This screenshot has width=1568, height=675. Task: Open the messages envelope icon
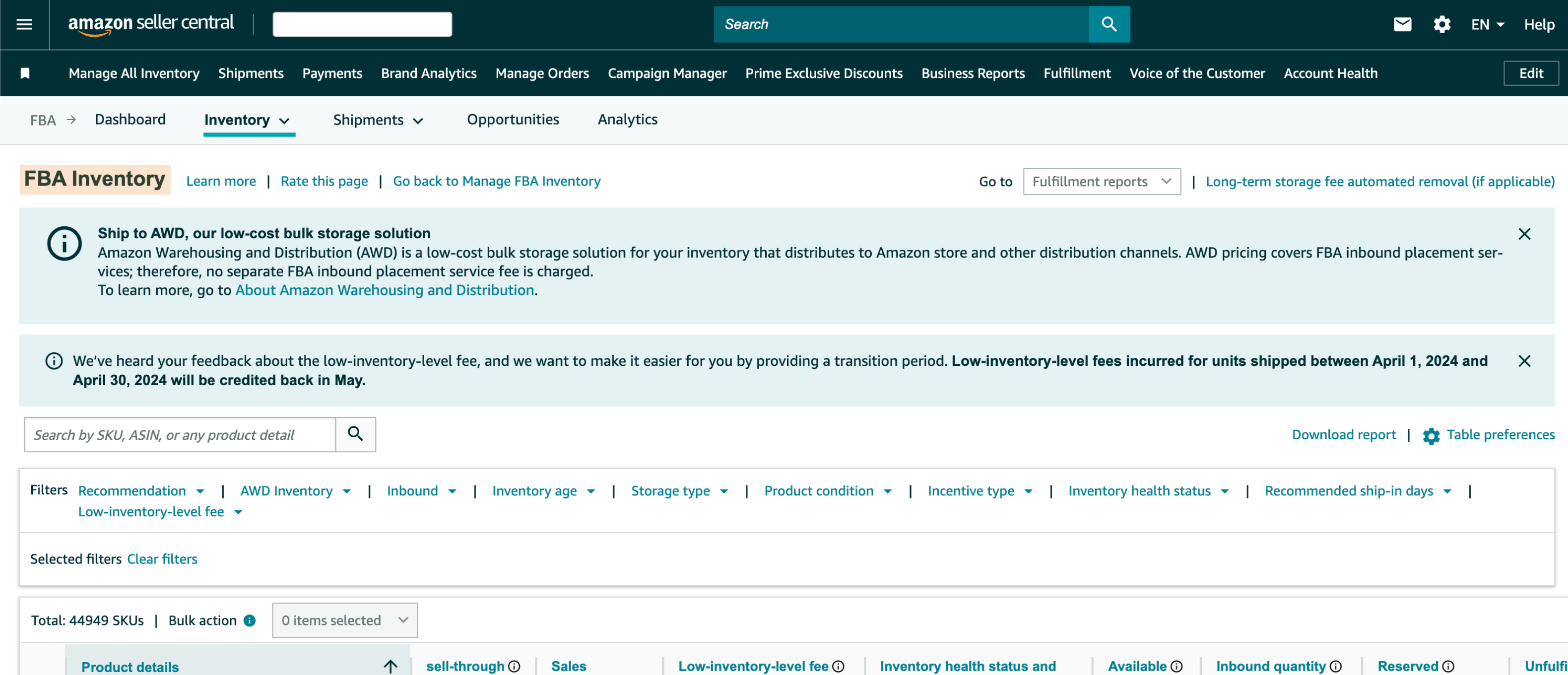(x=1402, y=24)
